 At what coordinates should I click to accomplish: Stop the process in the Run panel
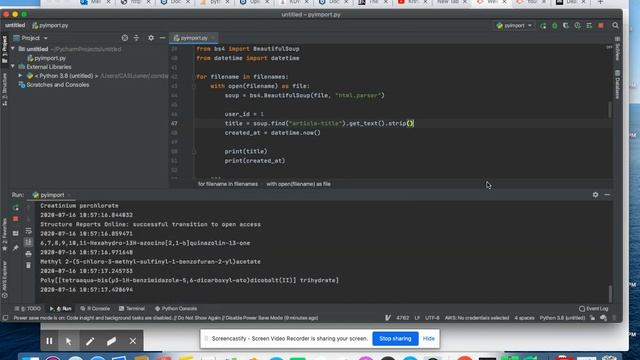click(16, 219)
